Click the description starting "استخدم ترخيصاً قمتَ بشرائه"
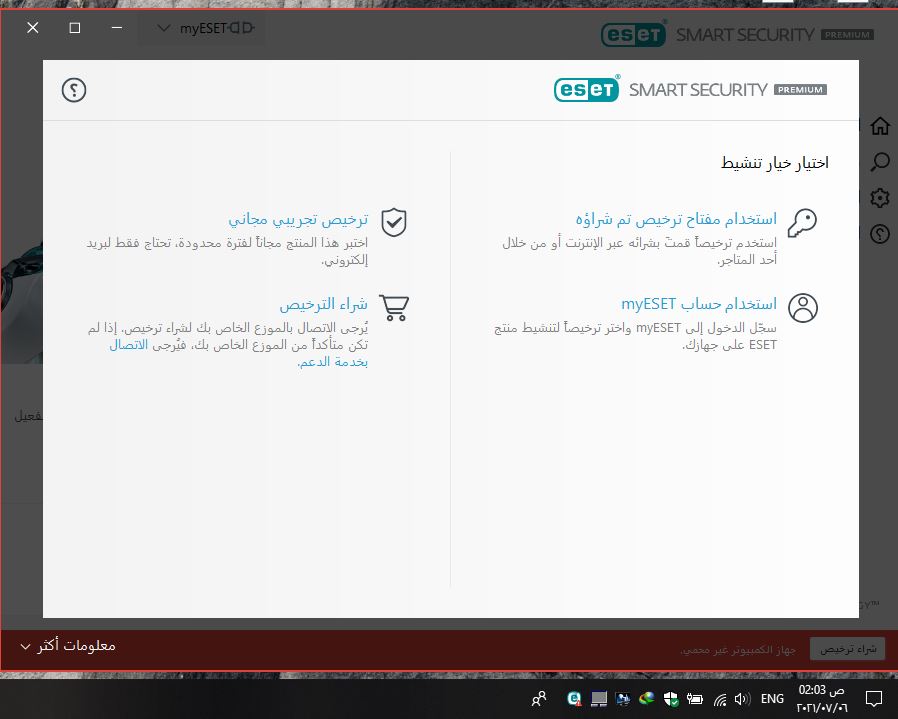This screenshot has height=719, width=898. (x=639, y=252)
